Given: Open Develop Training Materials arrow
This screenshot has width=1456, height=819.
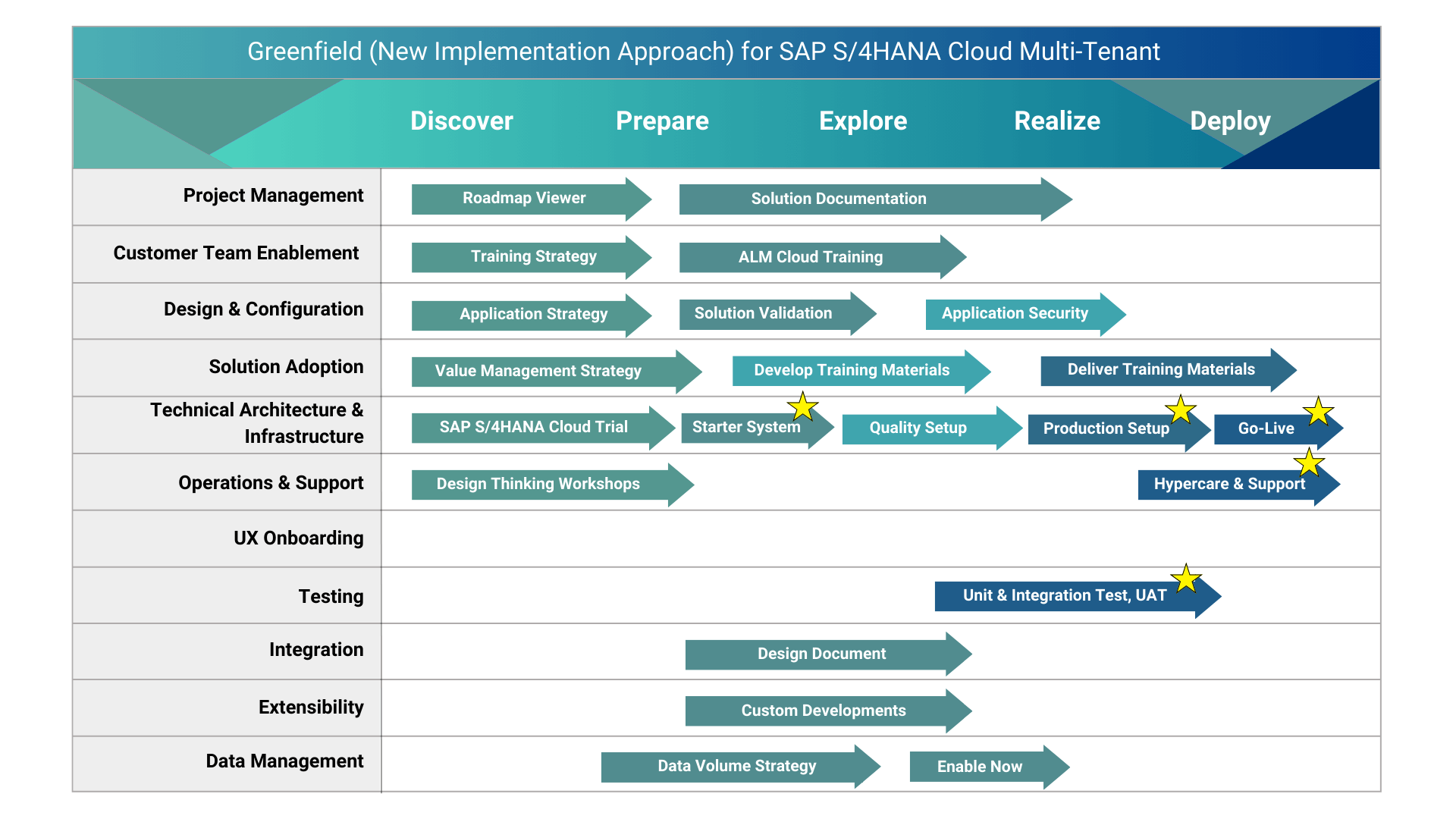Looking at the screenshot, I should (x=861, y=371).
